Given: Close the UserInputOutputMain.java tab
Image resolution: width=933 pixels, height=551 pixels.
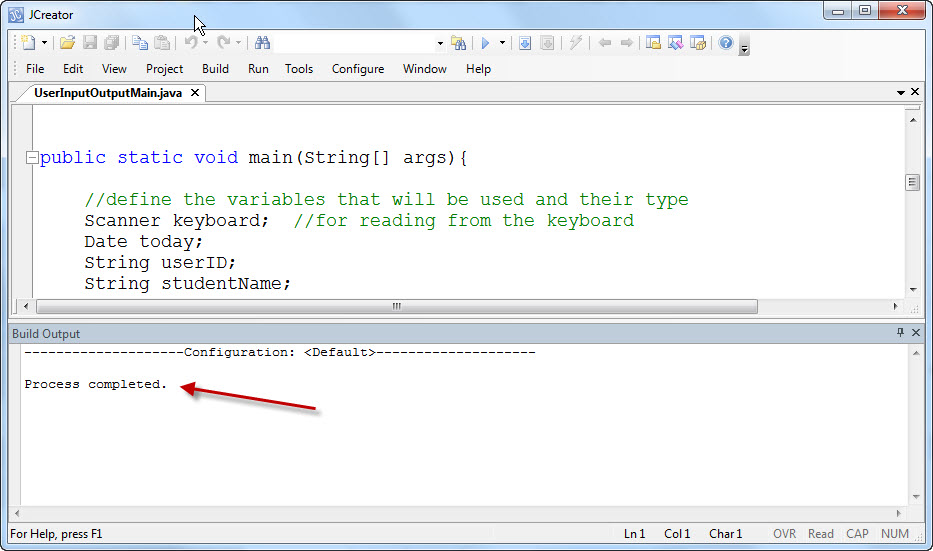Looking at the screenshot, I should [195, 93].
